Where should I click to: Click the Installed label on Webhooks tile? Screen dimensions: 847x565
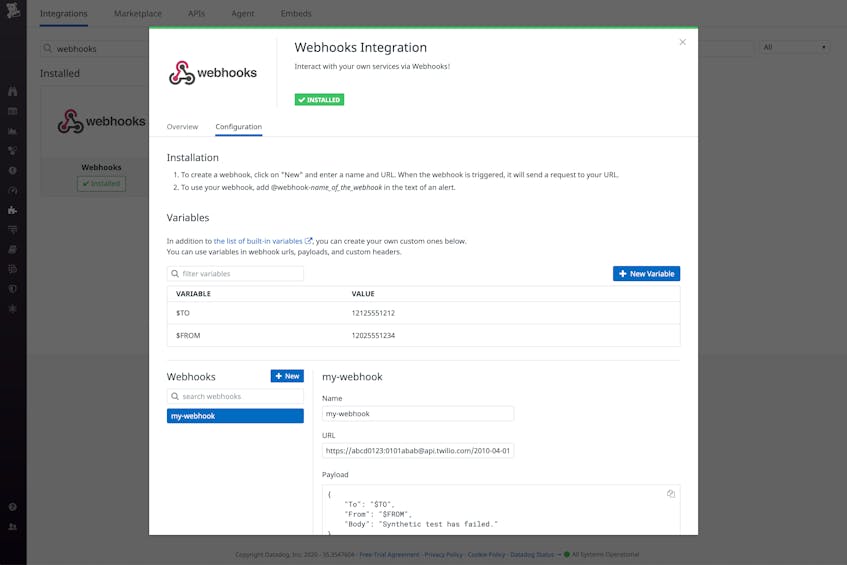[x=102, y=184]
